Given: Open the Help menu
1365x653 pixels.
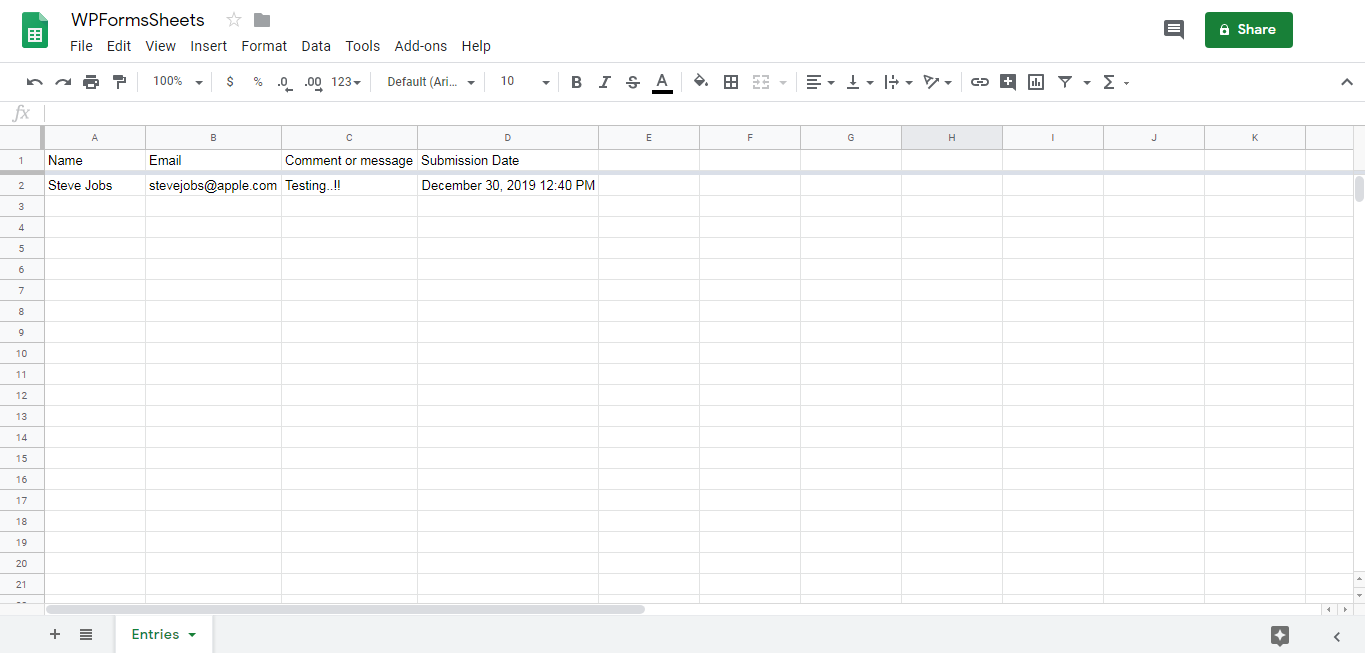Looking at the screenshot, I should pos(476,46).
